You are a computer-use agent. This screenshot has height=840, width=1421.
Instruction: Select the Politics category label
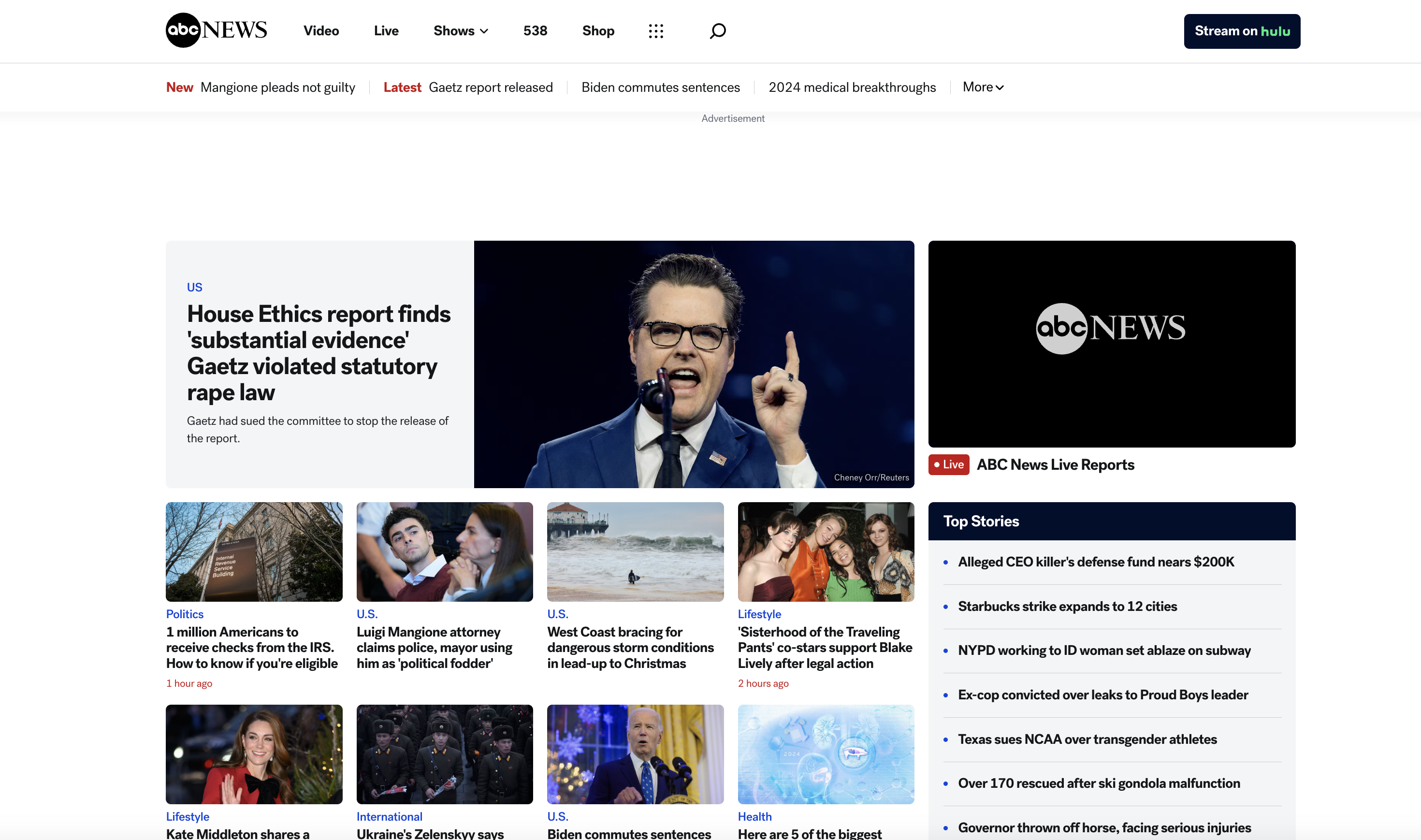(x=185, y=614)
